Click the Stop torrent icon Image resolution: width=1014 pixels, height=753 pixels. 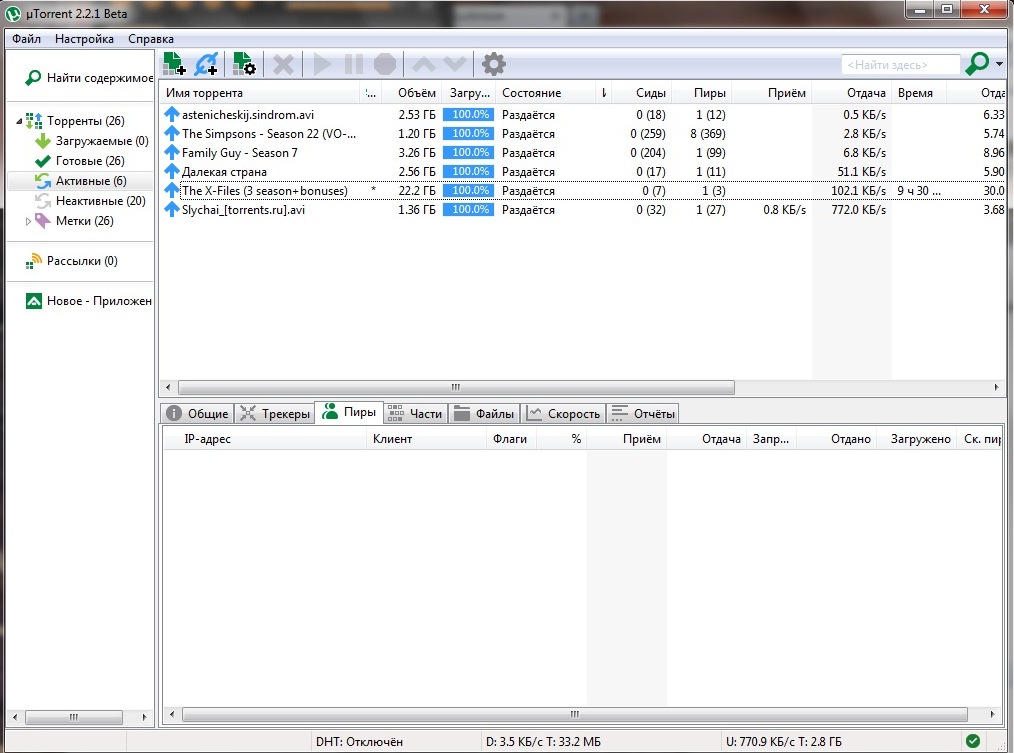pyautogui.click(x=385, y=64)
